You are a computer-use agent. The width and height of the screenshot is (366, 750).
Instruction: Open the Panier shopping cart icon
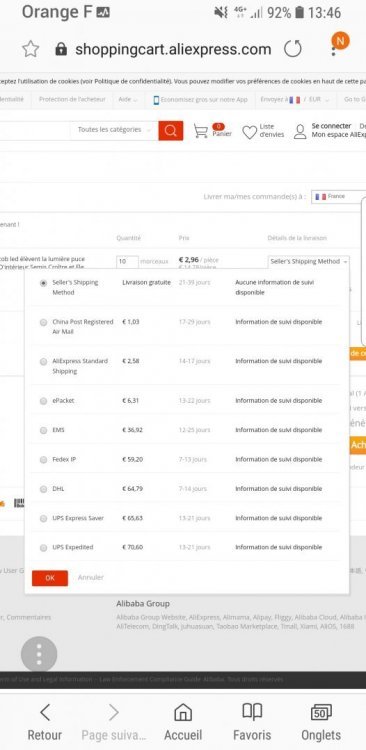[201, 131]
